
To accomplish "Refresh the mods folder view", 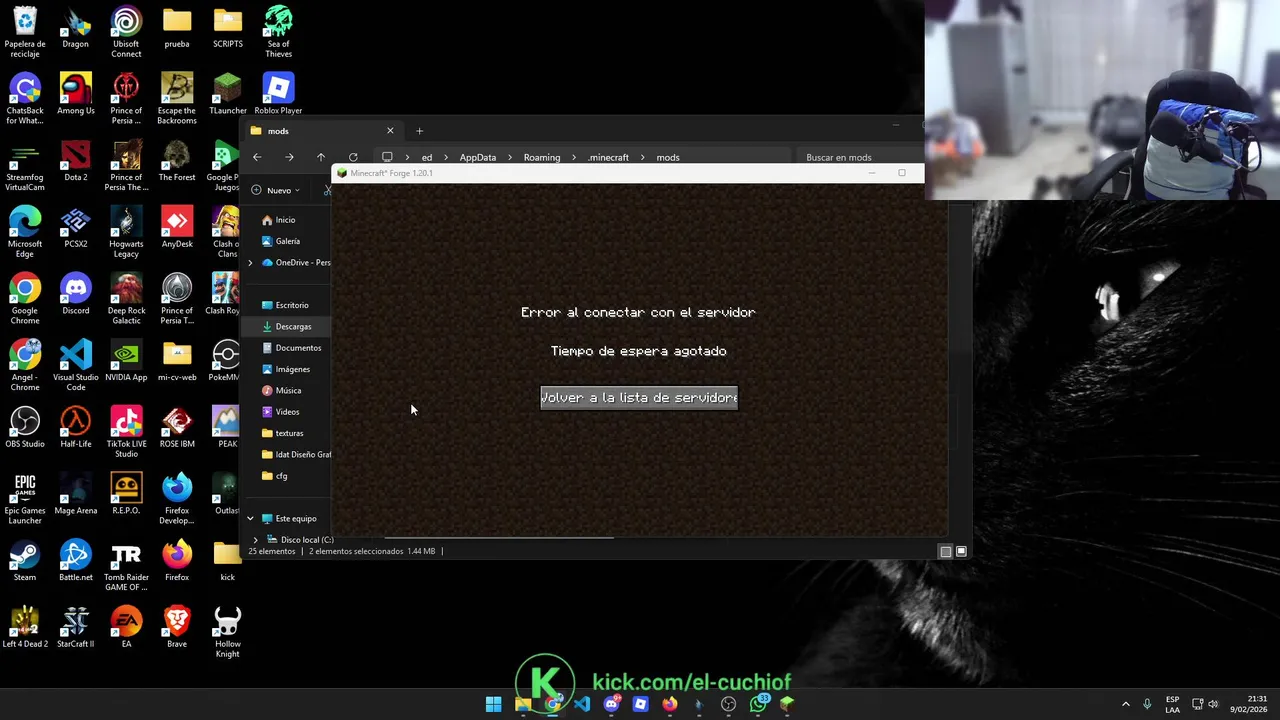I will click(x=353, y=157).
